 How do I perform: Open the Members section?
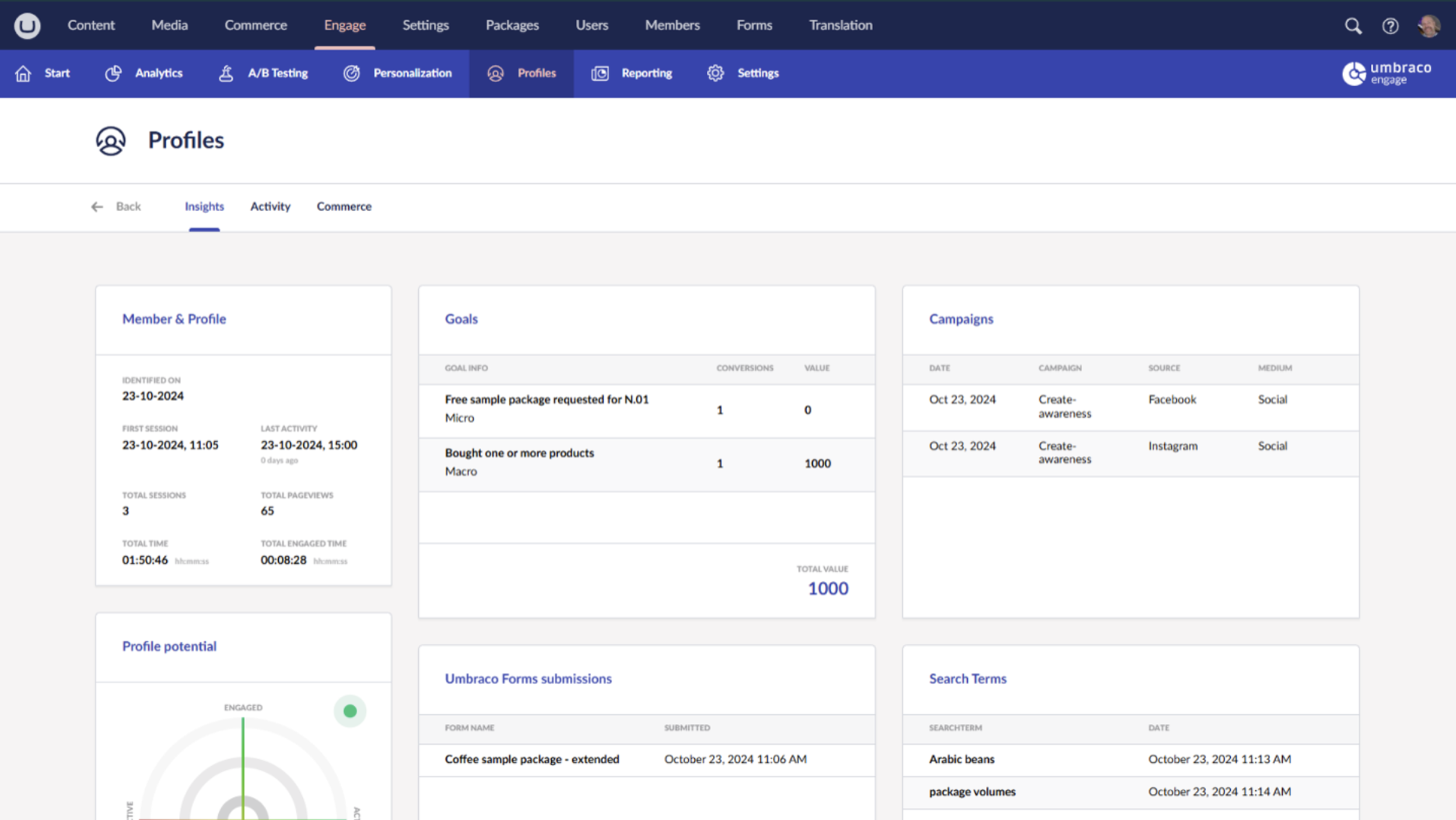click(672, 25)
